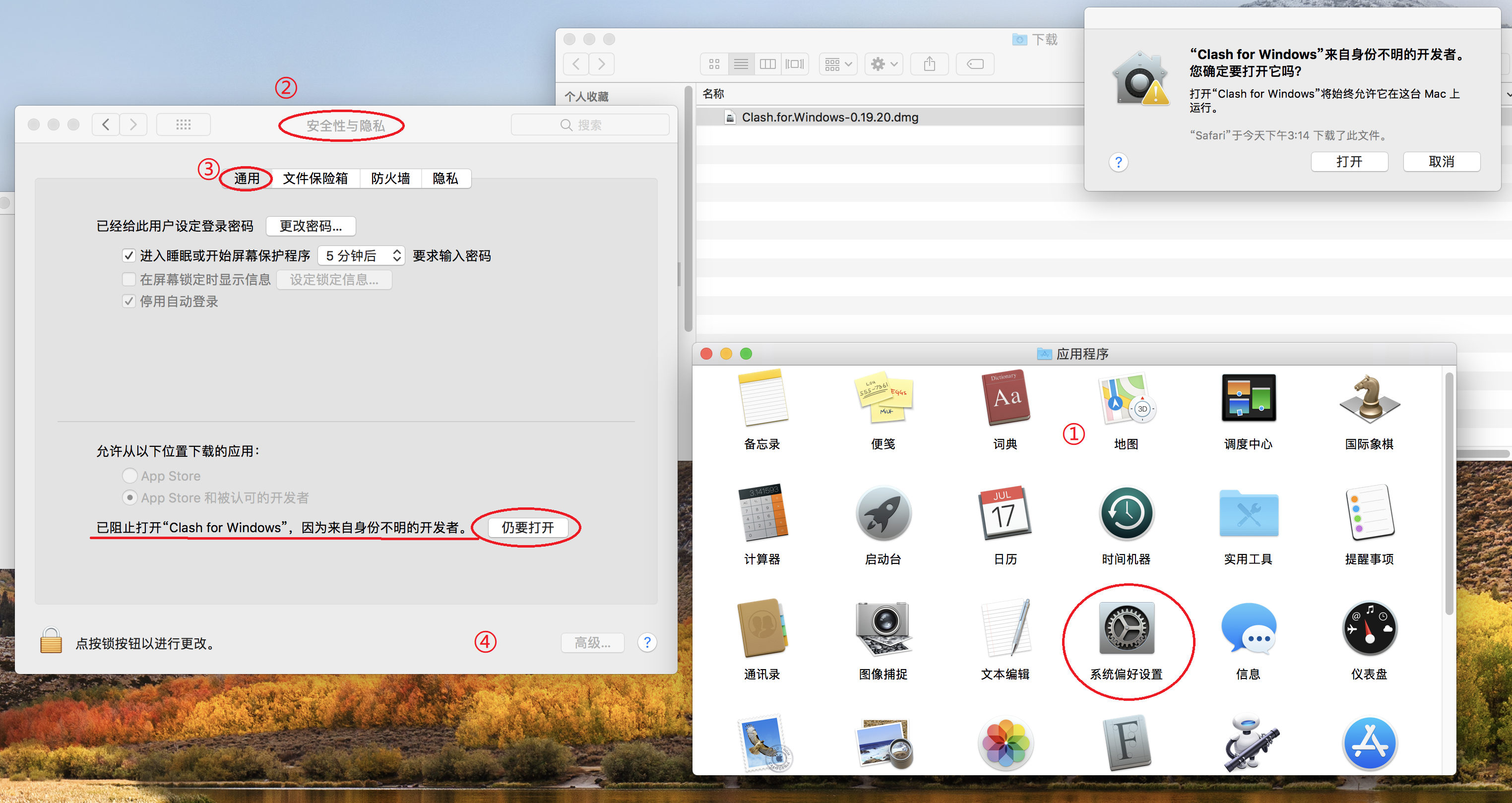Toggle 停用自动登录 checkbox
This screenshot has width=1512, height=803.
[x=128, y=301]
